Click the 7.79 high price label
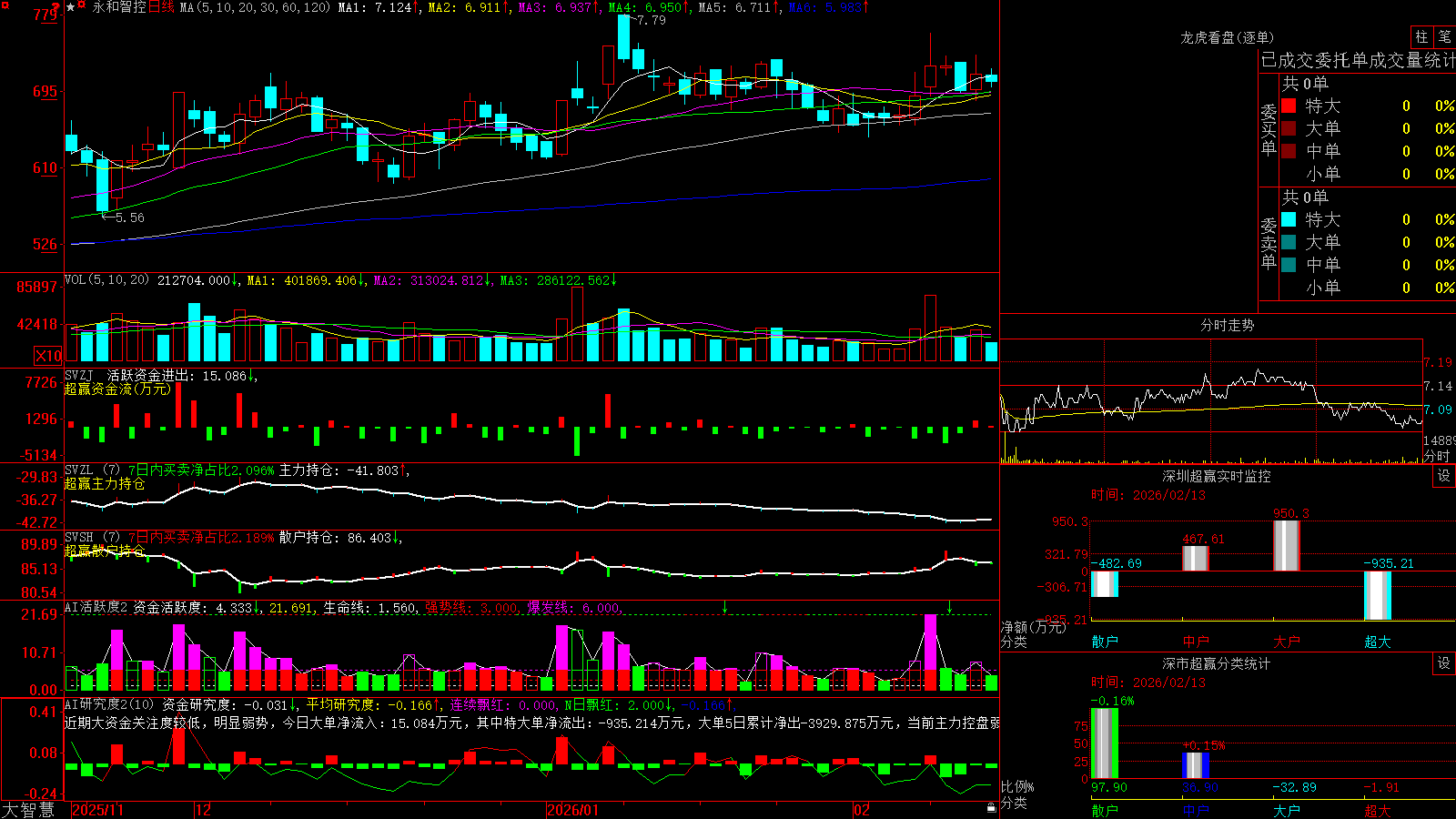This screenshot has width=1456, height=819. pyautogui.click(x=651, y=20)
